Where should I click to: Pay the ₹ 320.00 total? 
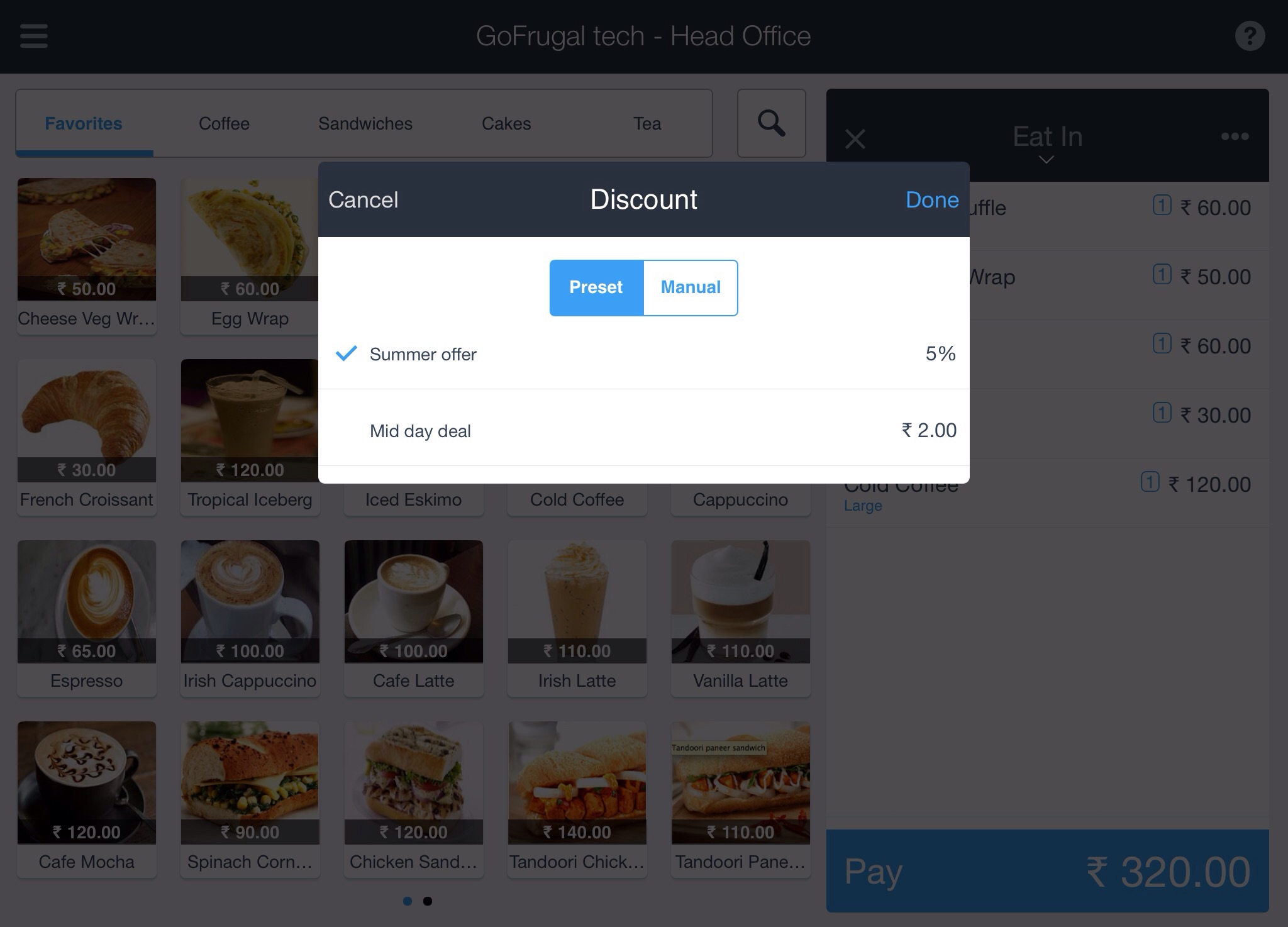[1047, 871]
